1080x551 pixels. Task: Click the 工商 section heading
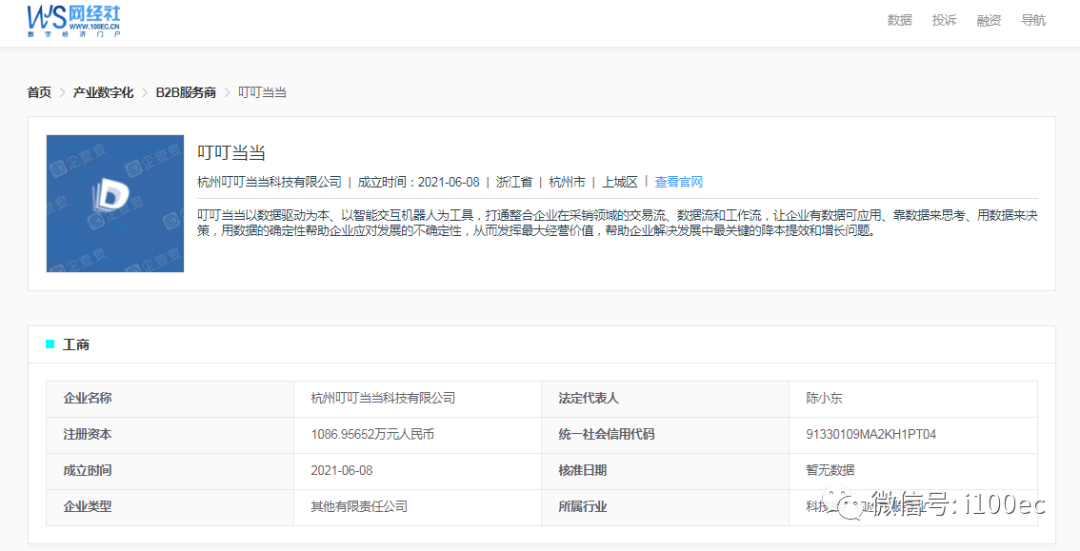point(76,344)
